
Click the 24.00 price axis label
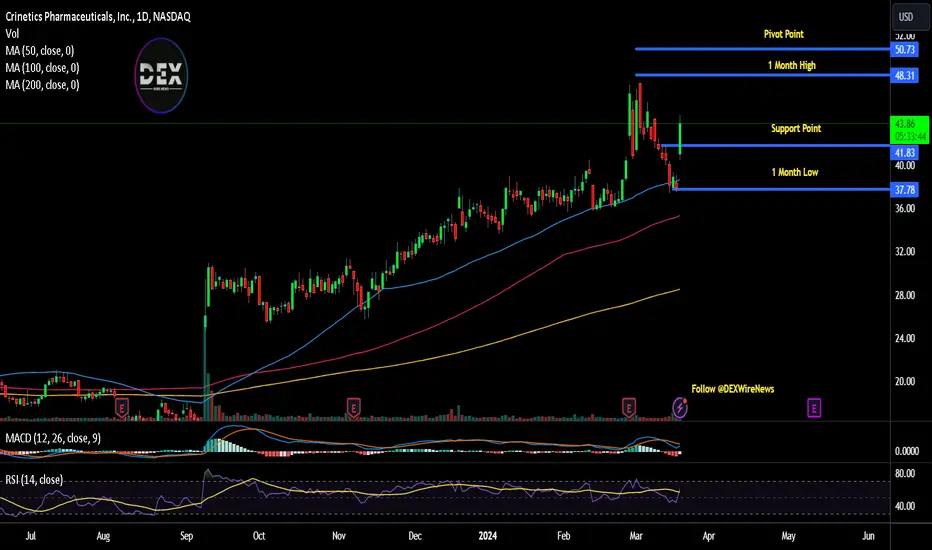(x=905, y=338)
